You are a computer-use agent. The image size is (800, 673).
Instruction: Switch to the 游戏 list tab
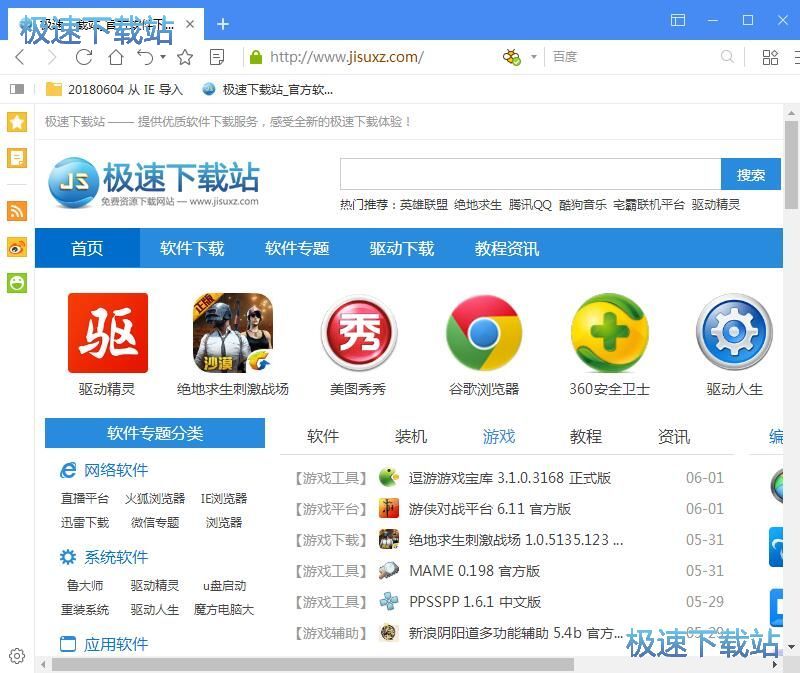pyautogui.click(x=498, y=436)
